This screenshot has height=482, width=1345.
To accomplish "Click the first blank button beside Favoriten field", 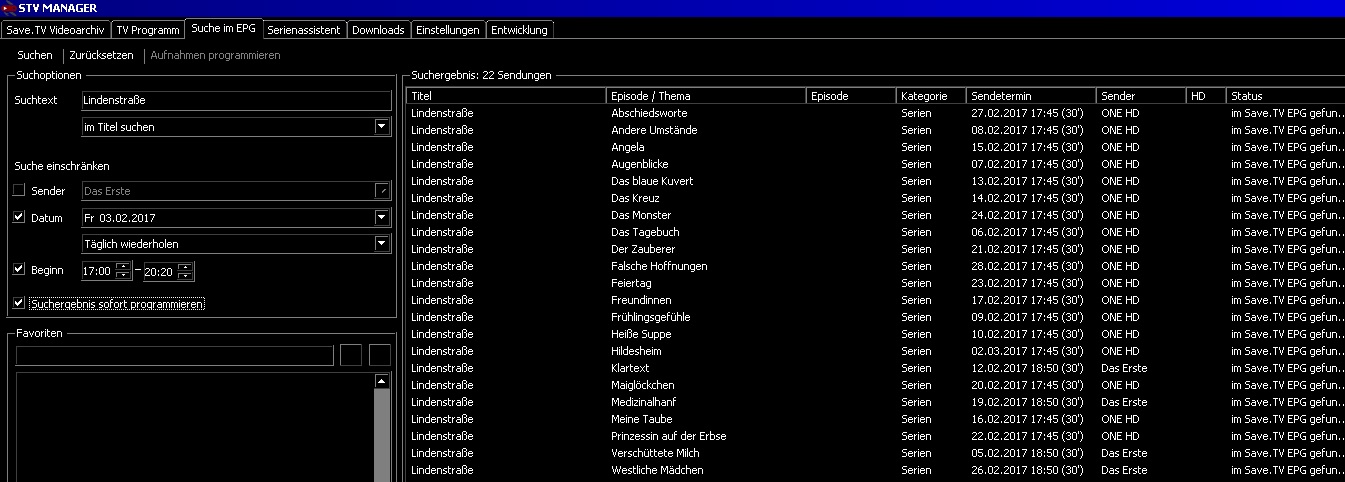I will coord(351,355).
